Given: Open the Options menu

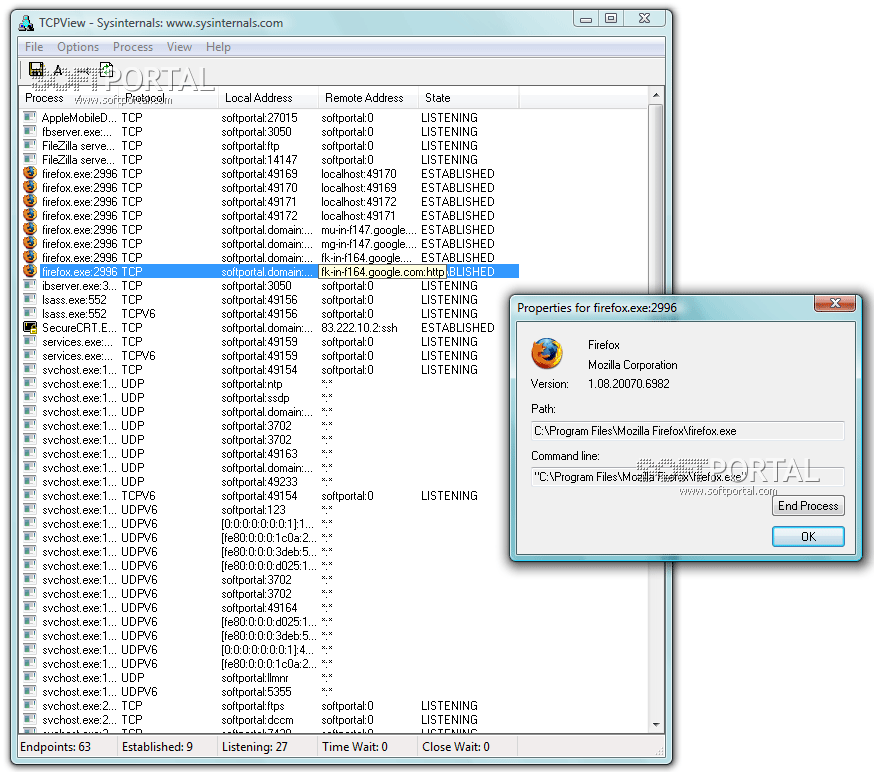Looking at the screenshot, I should (x=78, y=47).
